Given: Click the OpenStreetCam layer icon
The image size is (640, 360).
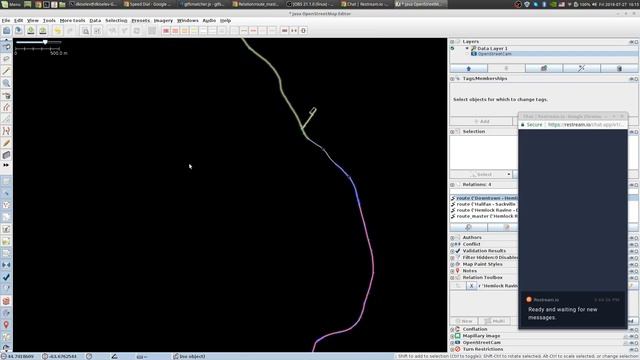Looking at the screenshot, I should coord(474,54).
